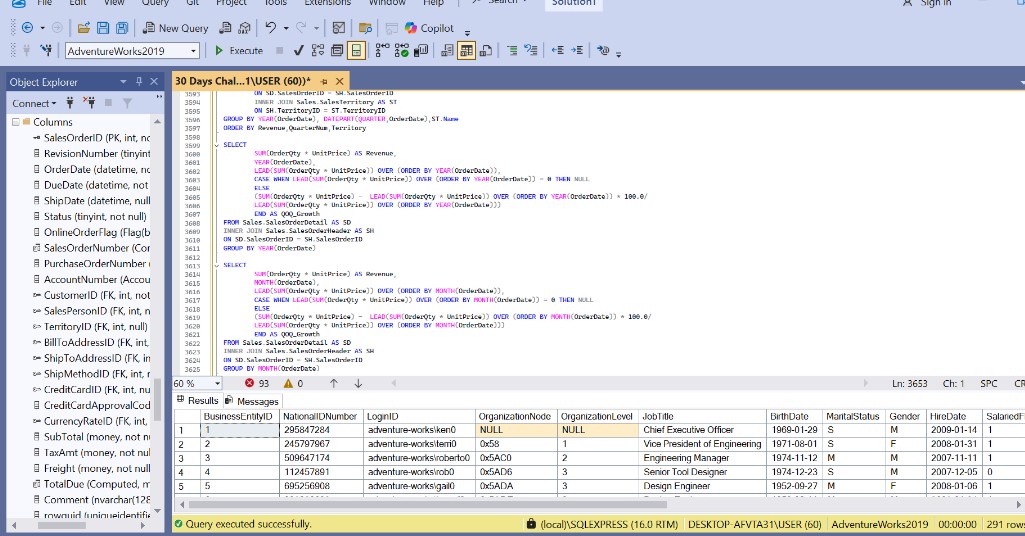The height and width of the screenshot is (536, 1025).
Task: Click the Object Explorer vertical scrollbar
Action: pyautogui.click(x=157, y=399)
